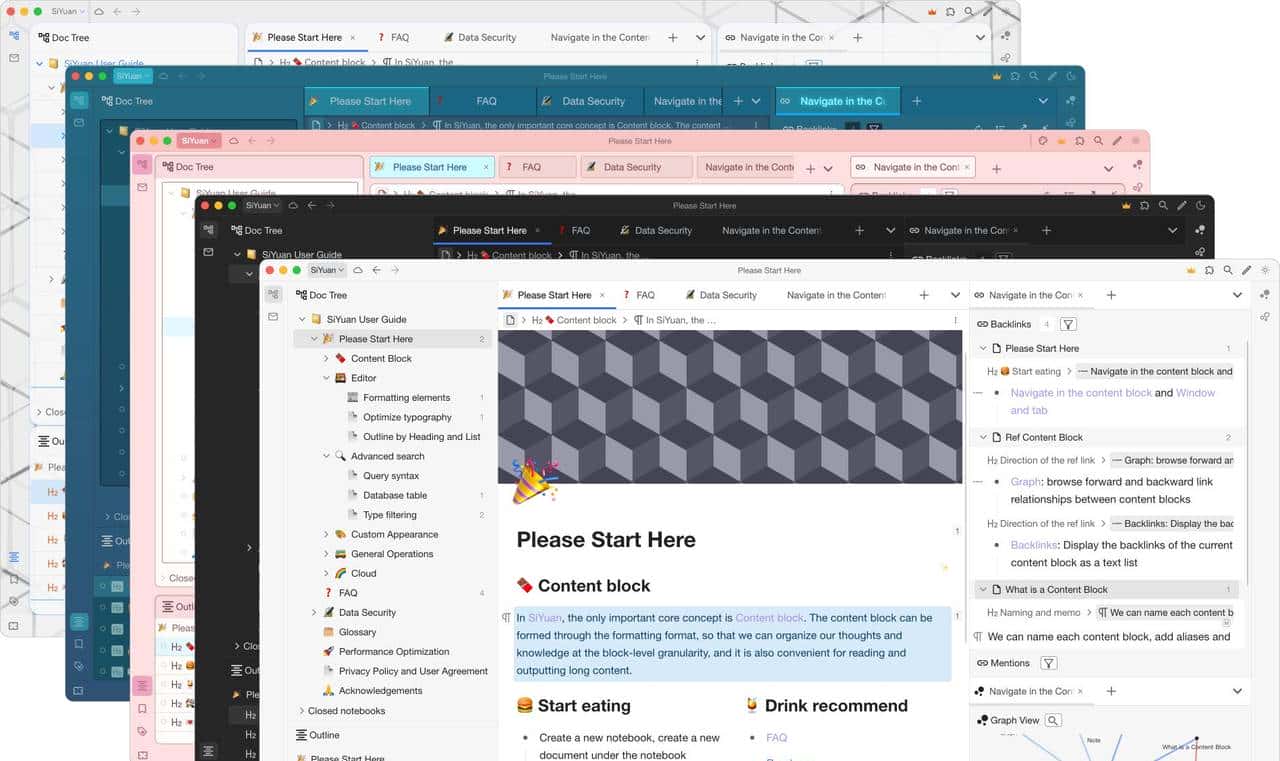Click the search icon in the white back window
The width and height of the screenshot is (1280, 761).
pyautogui.click(x=968, y=12)
